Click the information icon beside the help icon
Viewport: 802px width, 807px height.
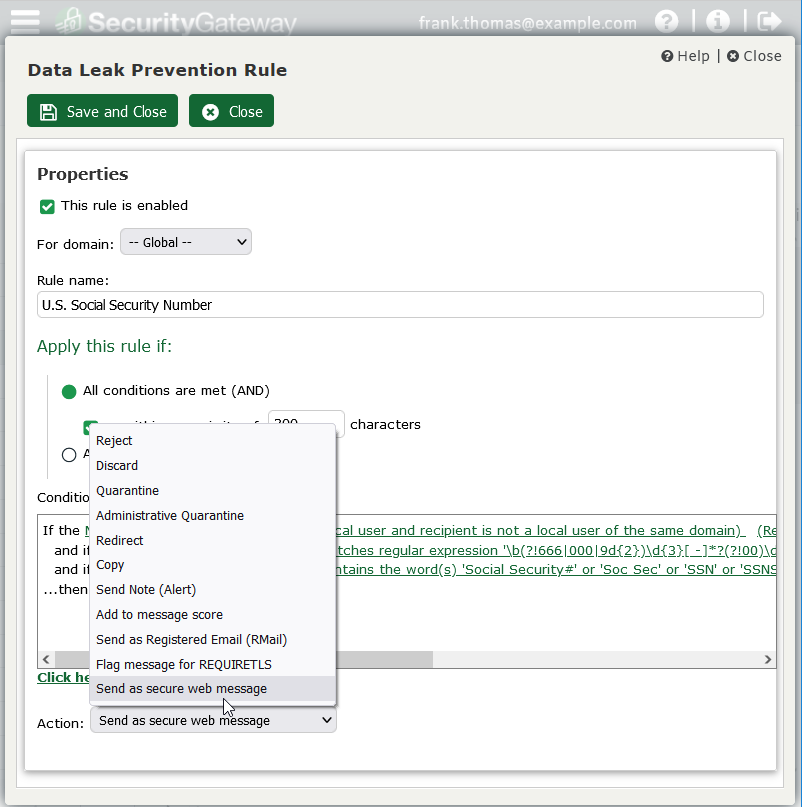pos(718,20)
